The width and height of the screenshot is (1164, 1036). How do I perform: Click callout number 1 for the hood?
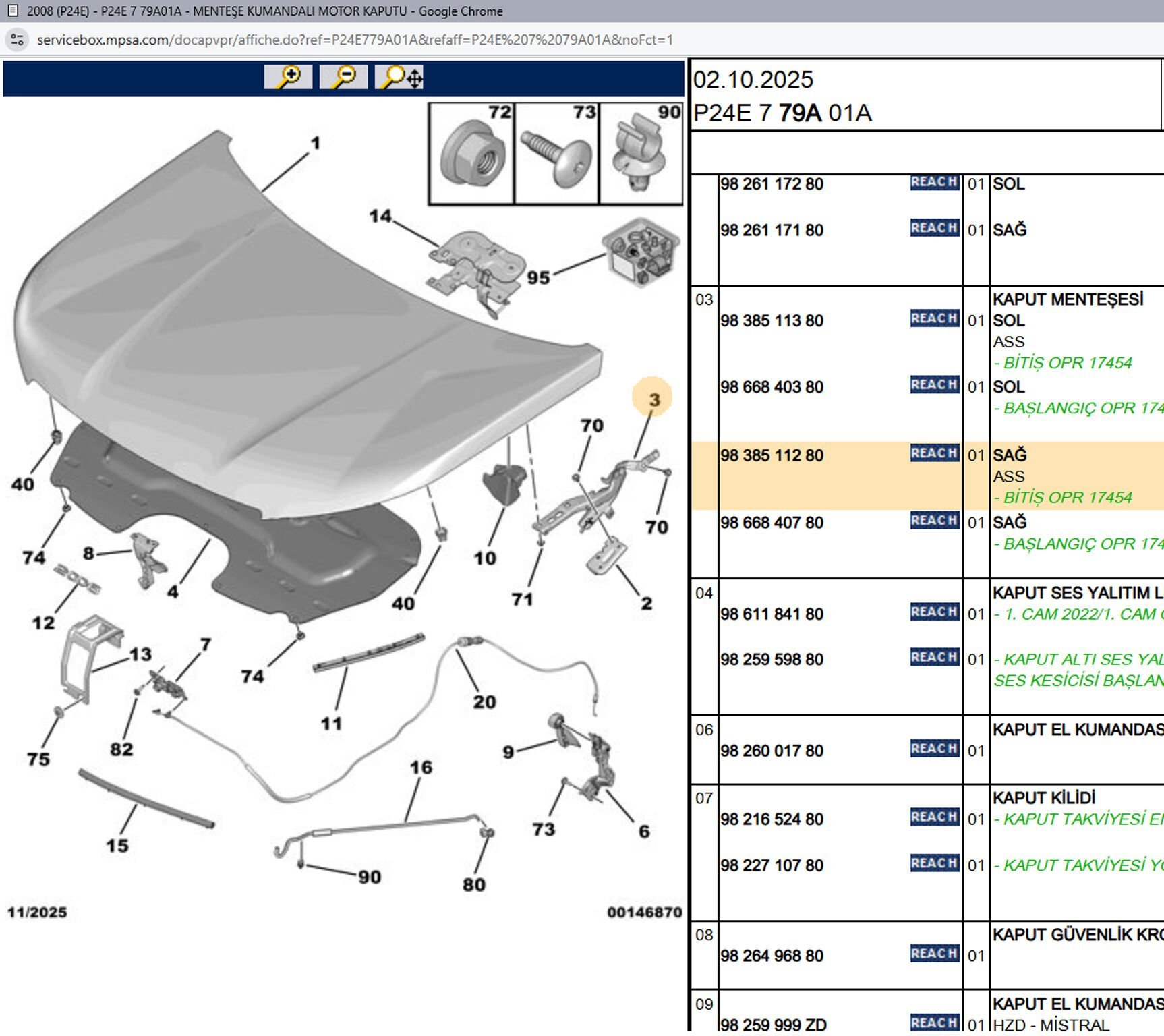[315, 143]
